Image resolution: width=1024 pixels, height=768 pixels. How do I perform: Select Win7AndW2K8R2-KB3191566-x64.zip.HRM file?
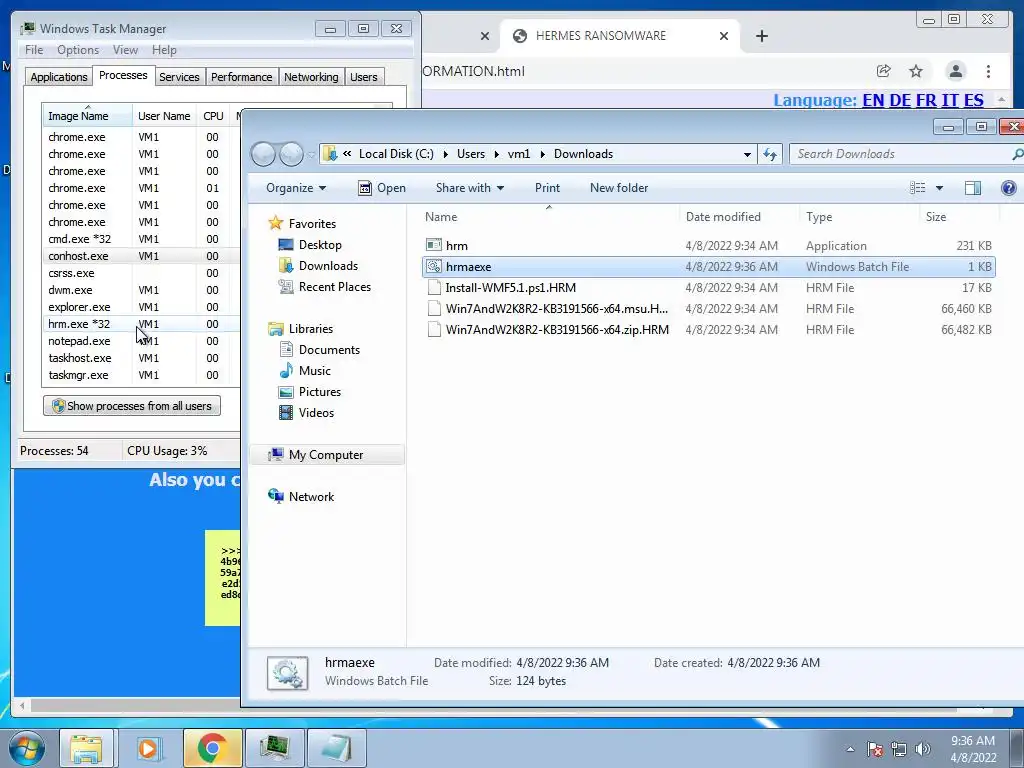pos(709,330)
